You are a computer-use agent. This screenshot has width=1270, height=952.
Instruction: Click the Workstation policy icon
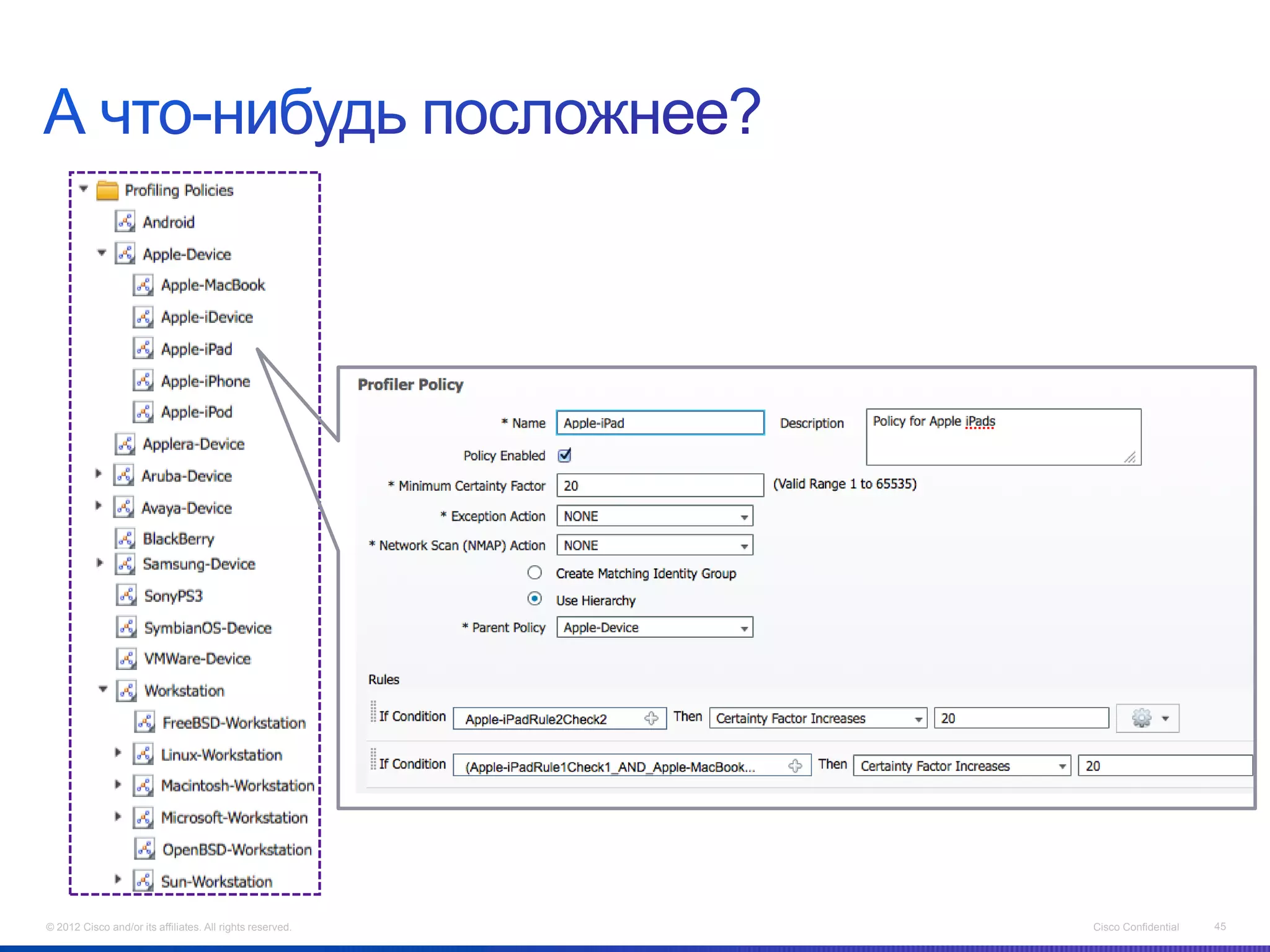pos(127,691)
